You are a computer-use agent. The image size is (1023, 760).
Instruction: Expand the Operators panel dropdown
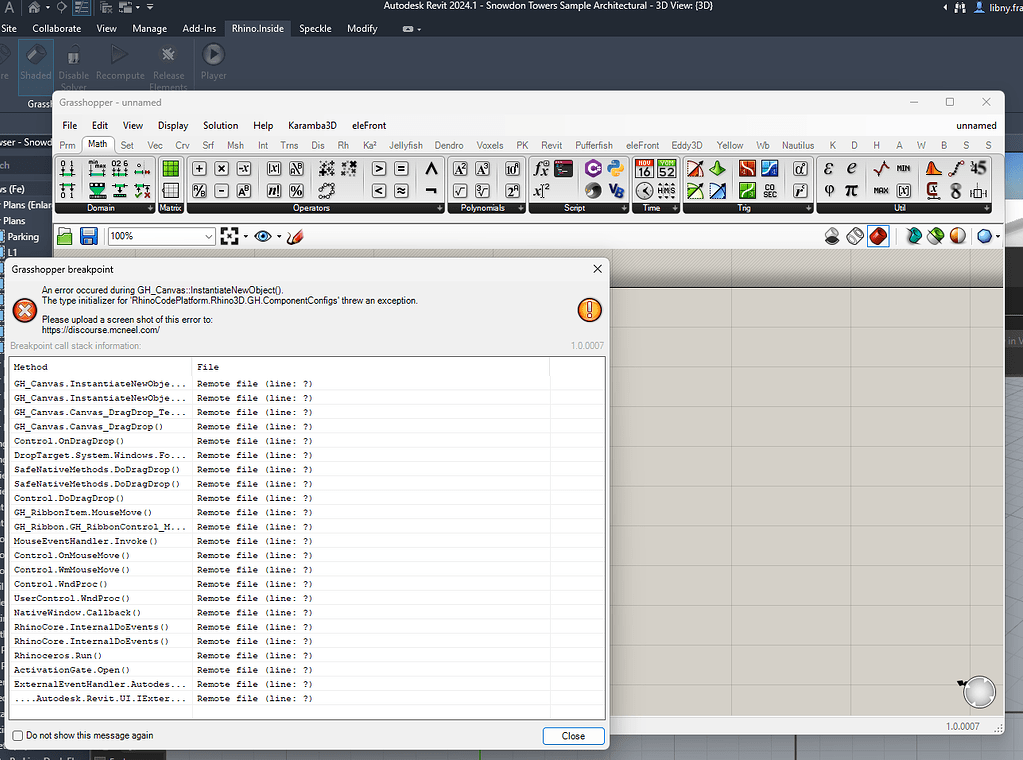tap(440, 207)
